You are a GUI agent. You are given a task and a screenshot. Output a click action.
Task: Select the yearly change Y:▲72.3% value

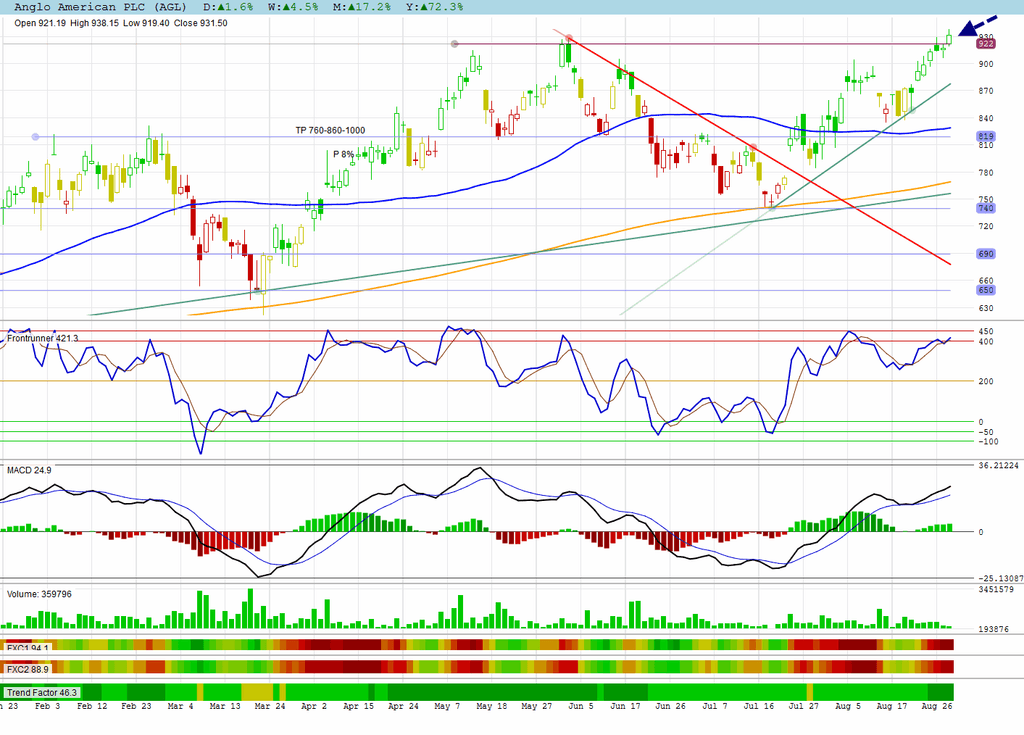coord(434,7)
